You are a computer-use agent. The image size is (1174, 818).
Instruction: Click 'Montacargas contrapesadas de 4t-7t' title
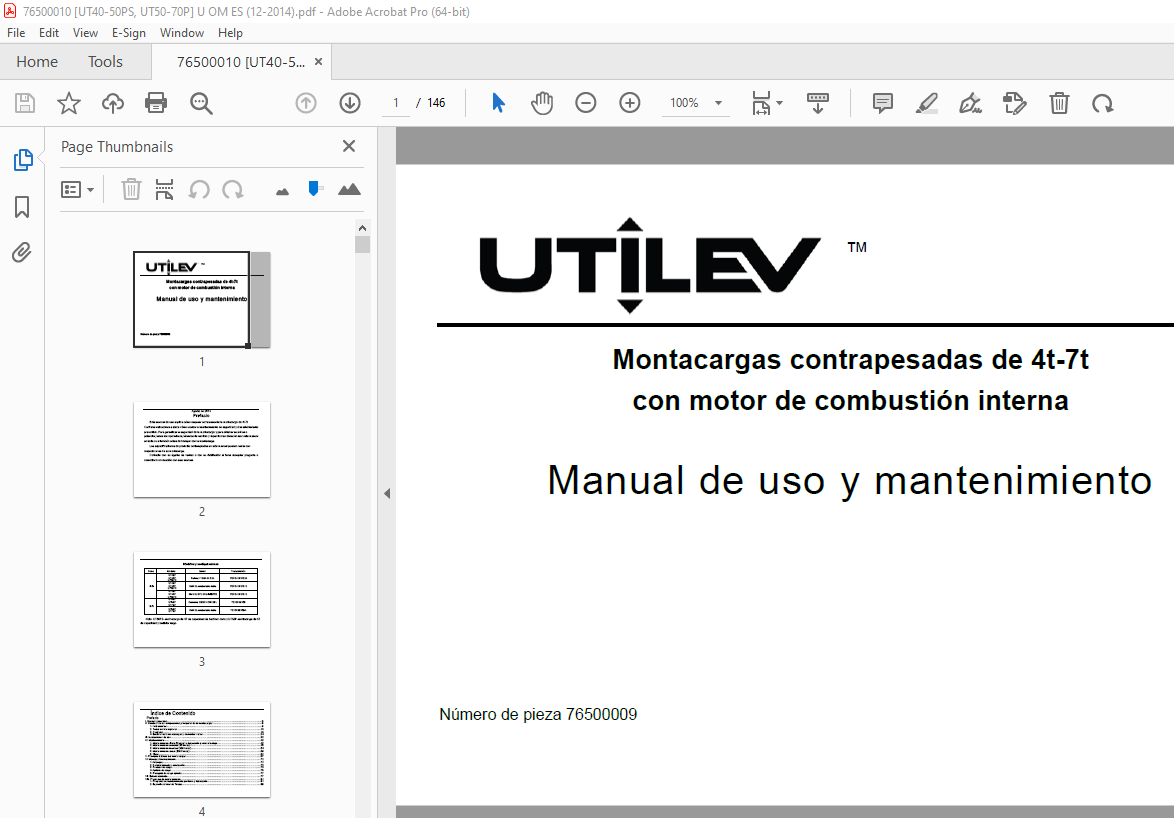click(x=851, y=360)
